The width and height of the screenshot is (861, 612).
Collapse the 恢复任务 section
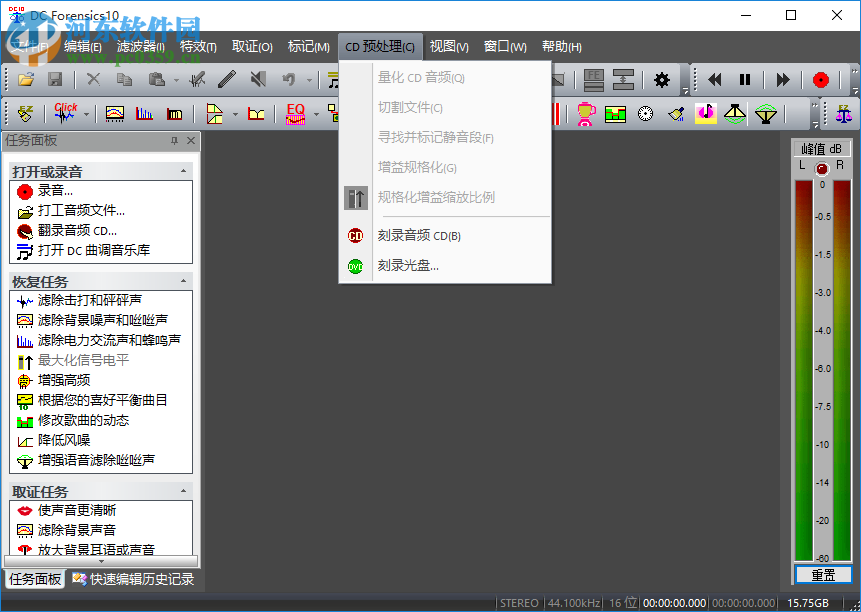(183, 281)
